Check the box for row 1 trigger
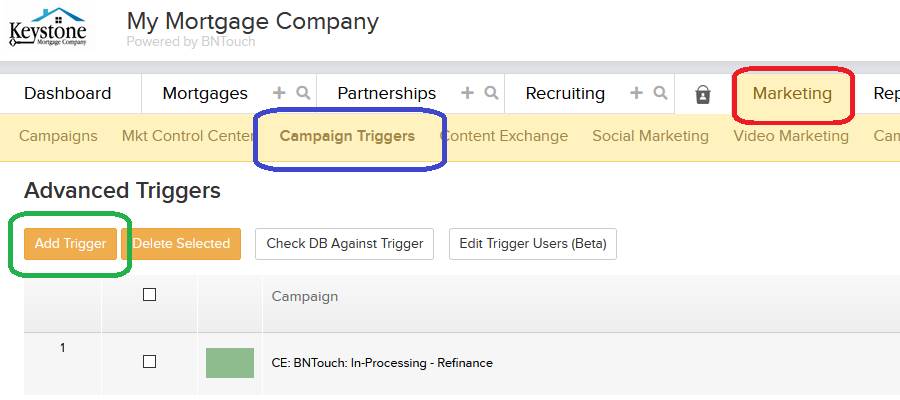900x400 pixels. click(149, 362)
